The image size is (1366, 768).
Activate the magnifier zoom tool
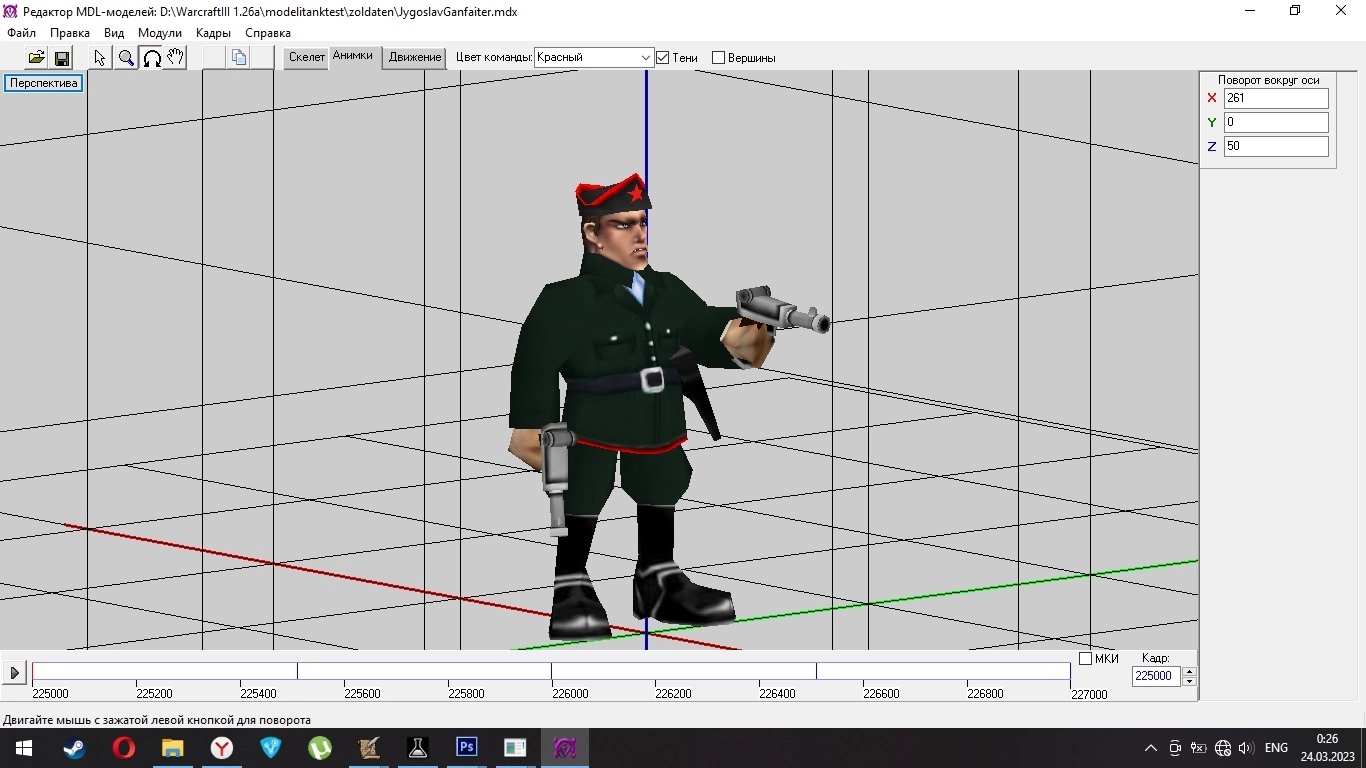126,58
